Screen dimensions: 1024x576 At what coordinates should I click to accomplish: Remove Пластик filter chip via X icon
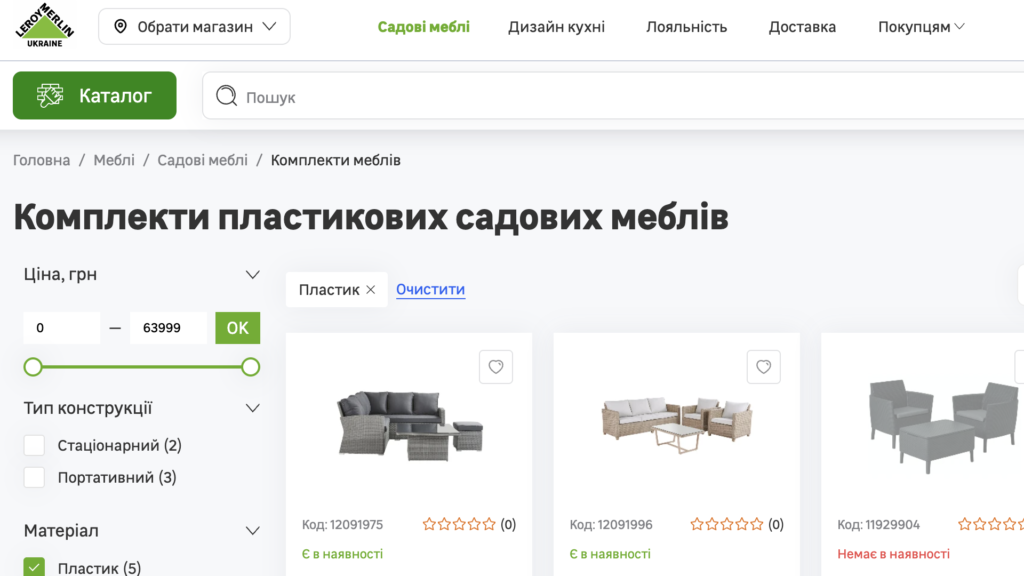coord(370,289)
